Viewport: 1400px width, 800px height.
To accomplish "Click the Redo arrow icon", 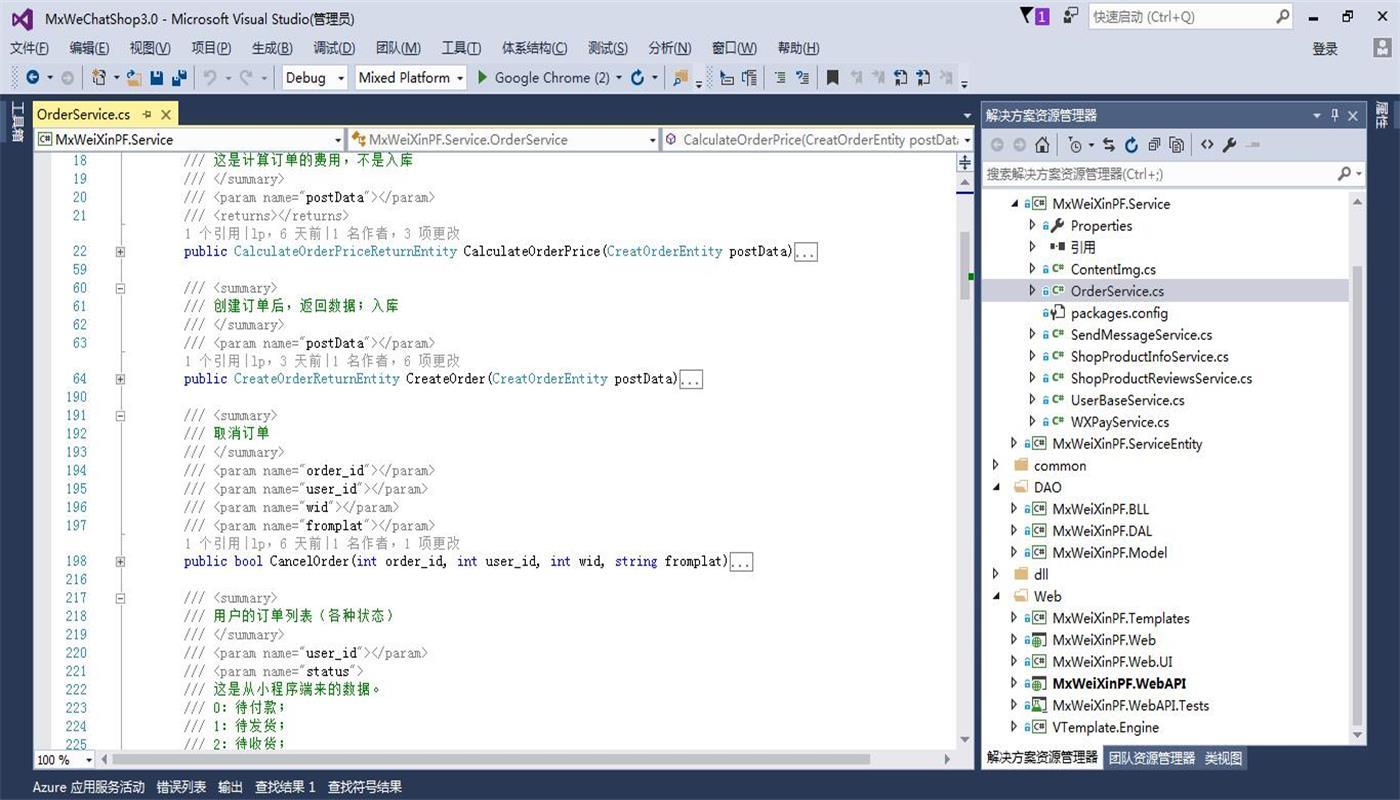I will [x=246, y=77].
